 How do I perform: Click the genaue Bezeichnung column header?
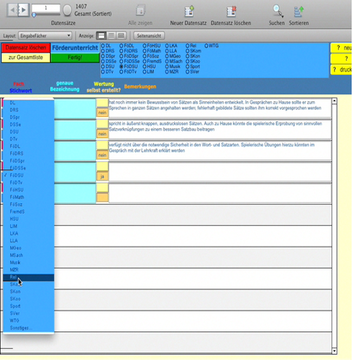(65, 86)
